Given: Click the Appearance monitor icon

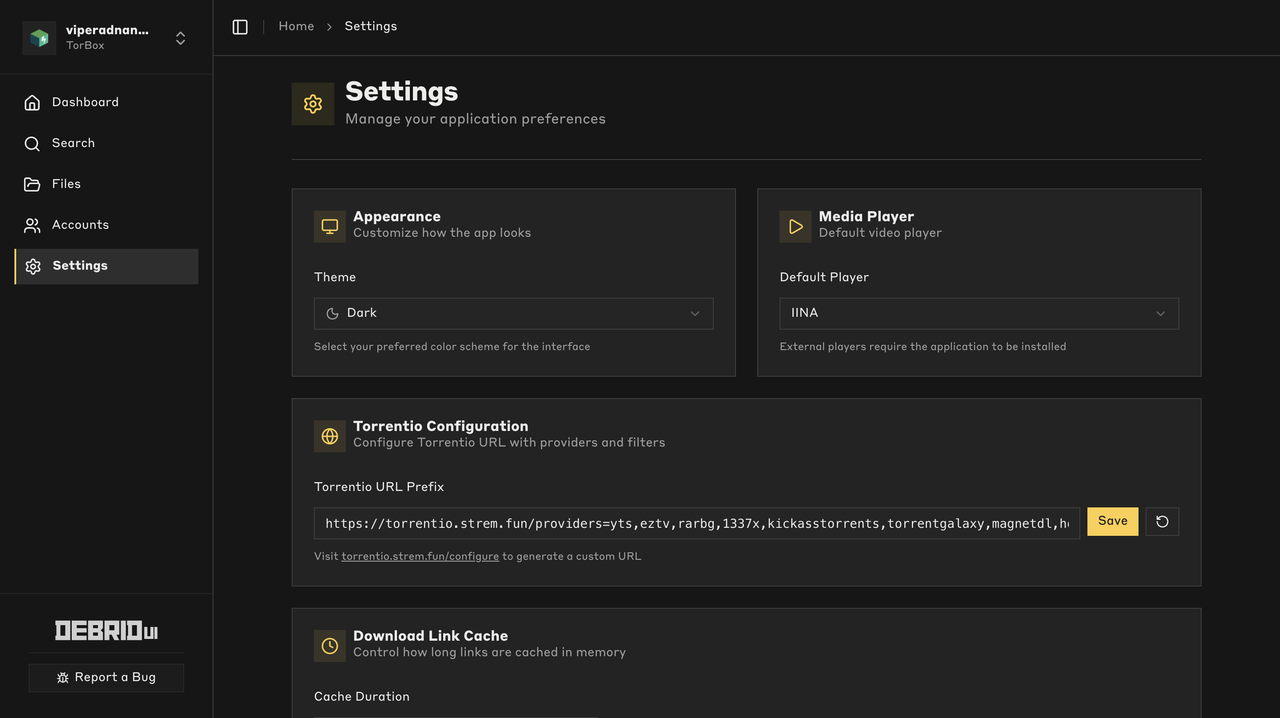Looking at the screenshot, I should (330, 227).
